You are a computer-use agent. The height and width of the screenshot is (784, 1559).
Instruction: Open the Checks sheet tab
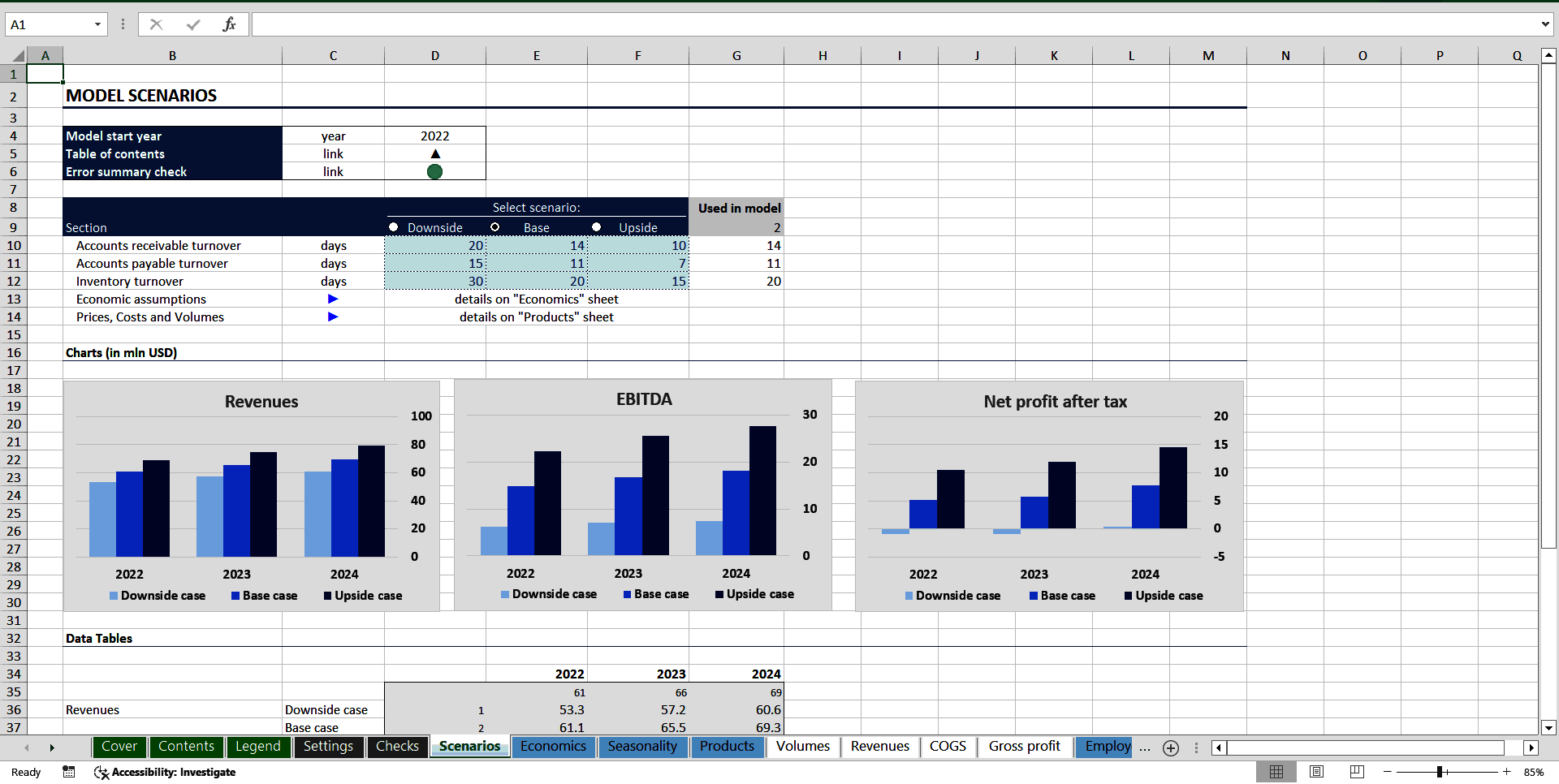click(x=397, y=747)
